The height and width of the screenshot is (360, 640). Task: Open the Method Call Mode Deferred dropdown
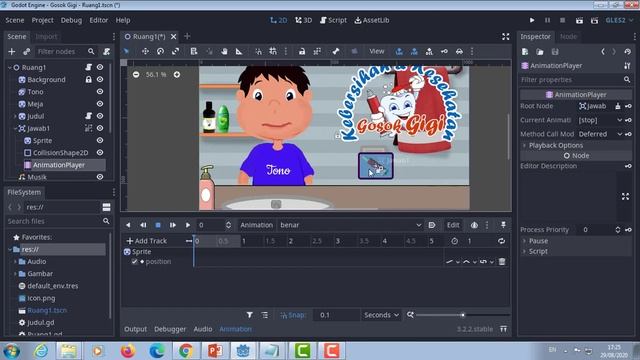(600, 134)
